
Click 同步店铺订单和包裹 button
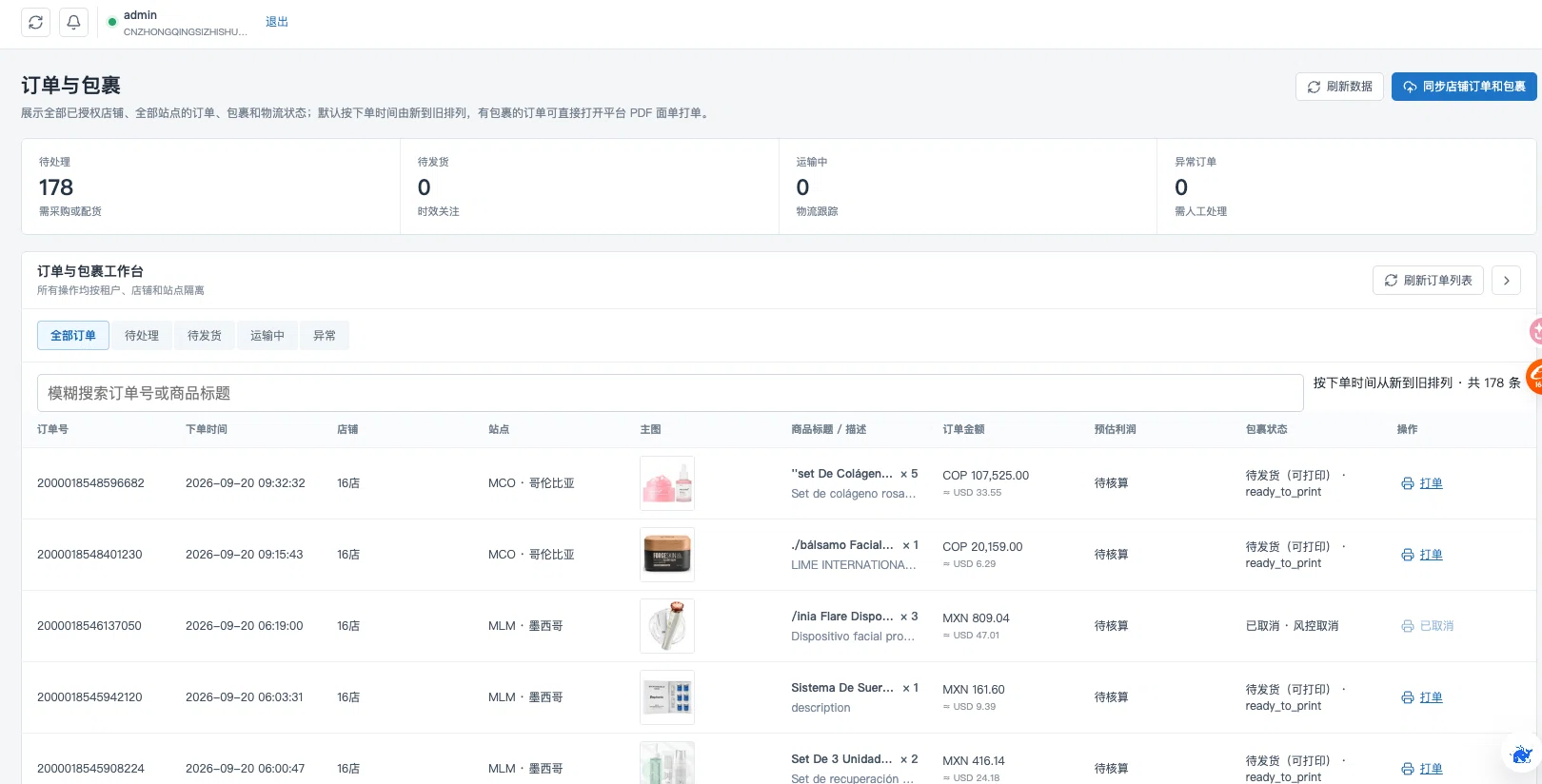click(1464, 87)
